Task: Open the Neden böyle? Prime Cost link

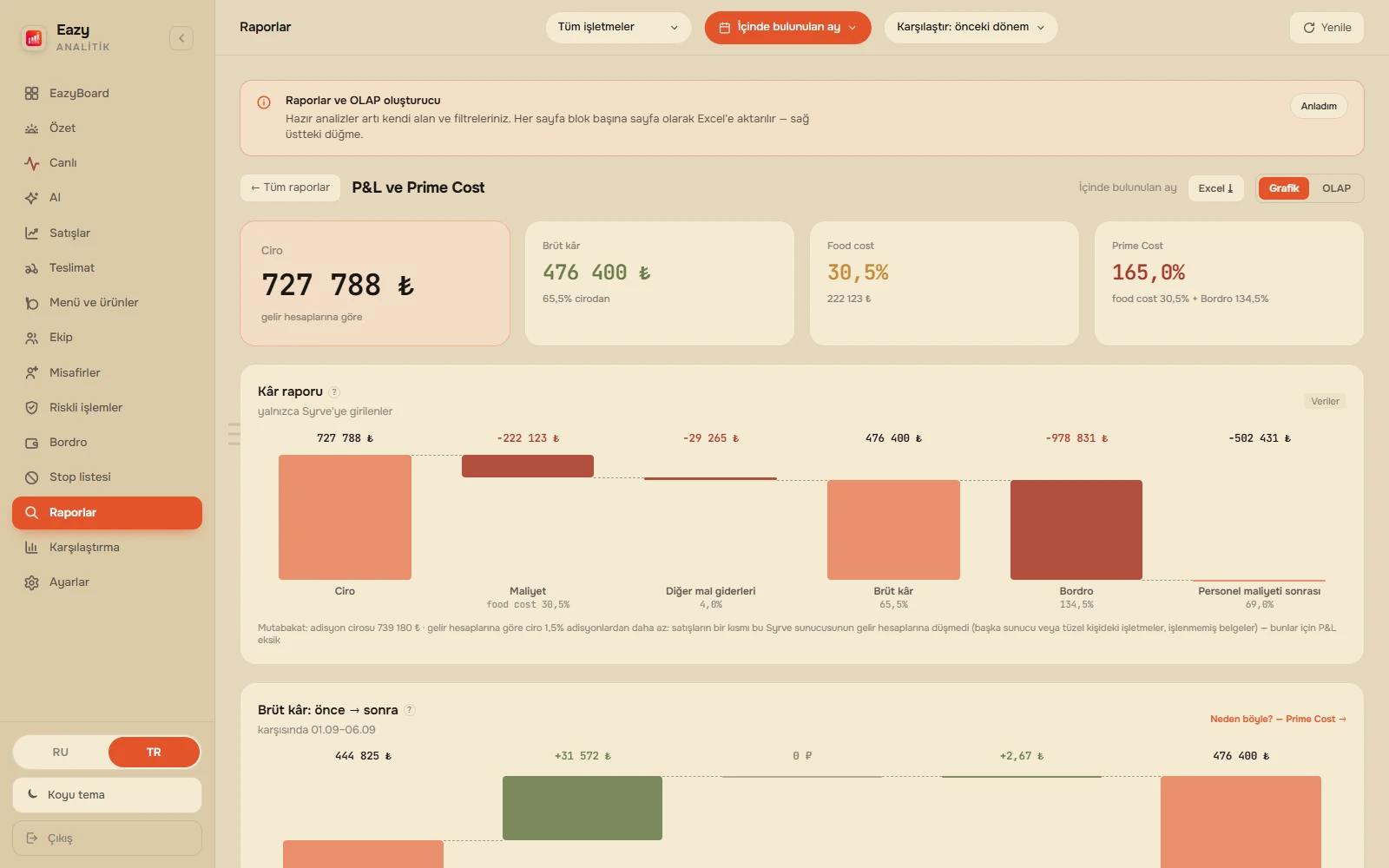Action: point(1278,719)
